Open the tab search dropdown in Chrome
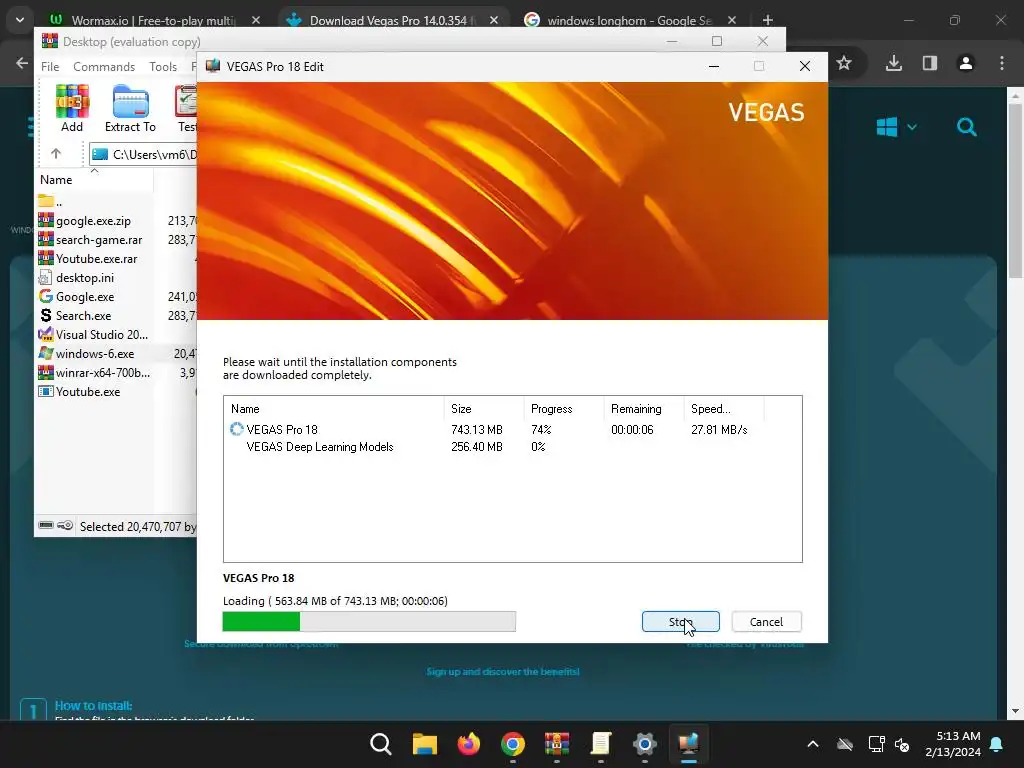 point(20,20)
